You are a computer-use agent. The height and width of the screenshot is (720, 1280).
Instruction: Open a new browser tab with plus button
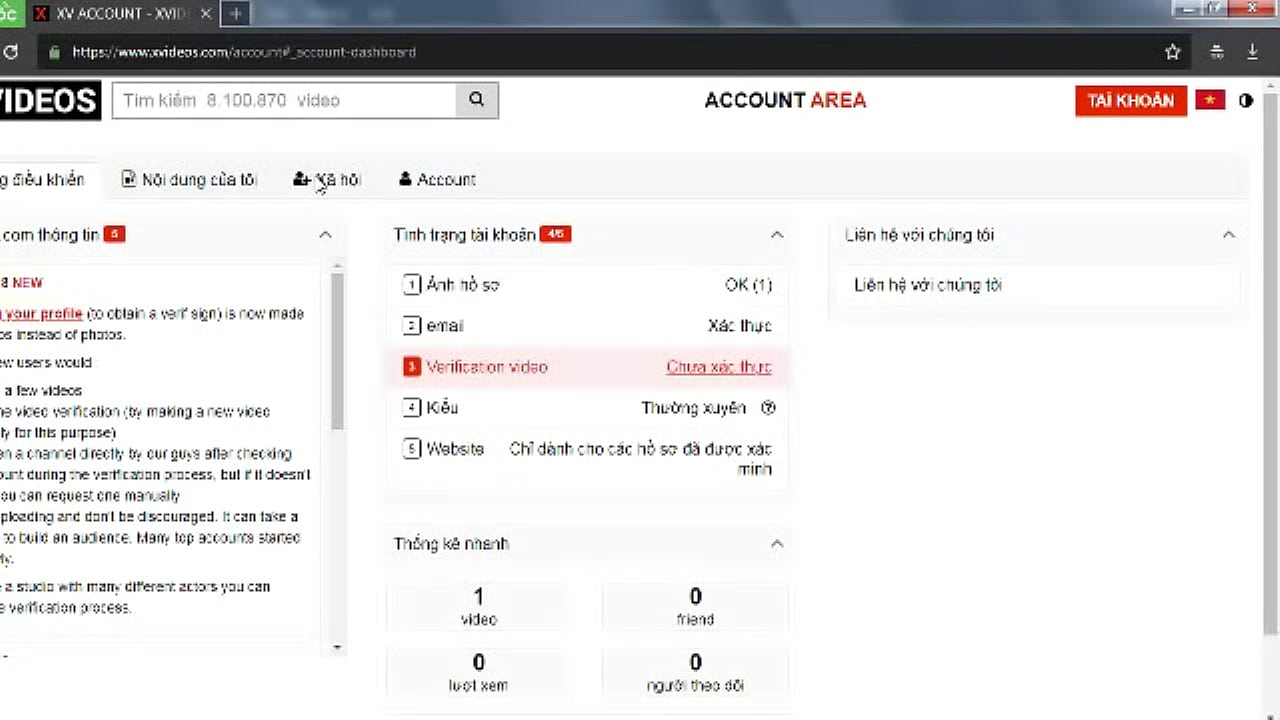(x=236, y=14)
